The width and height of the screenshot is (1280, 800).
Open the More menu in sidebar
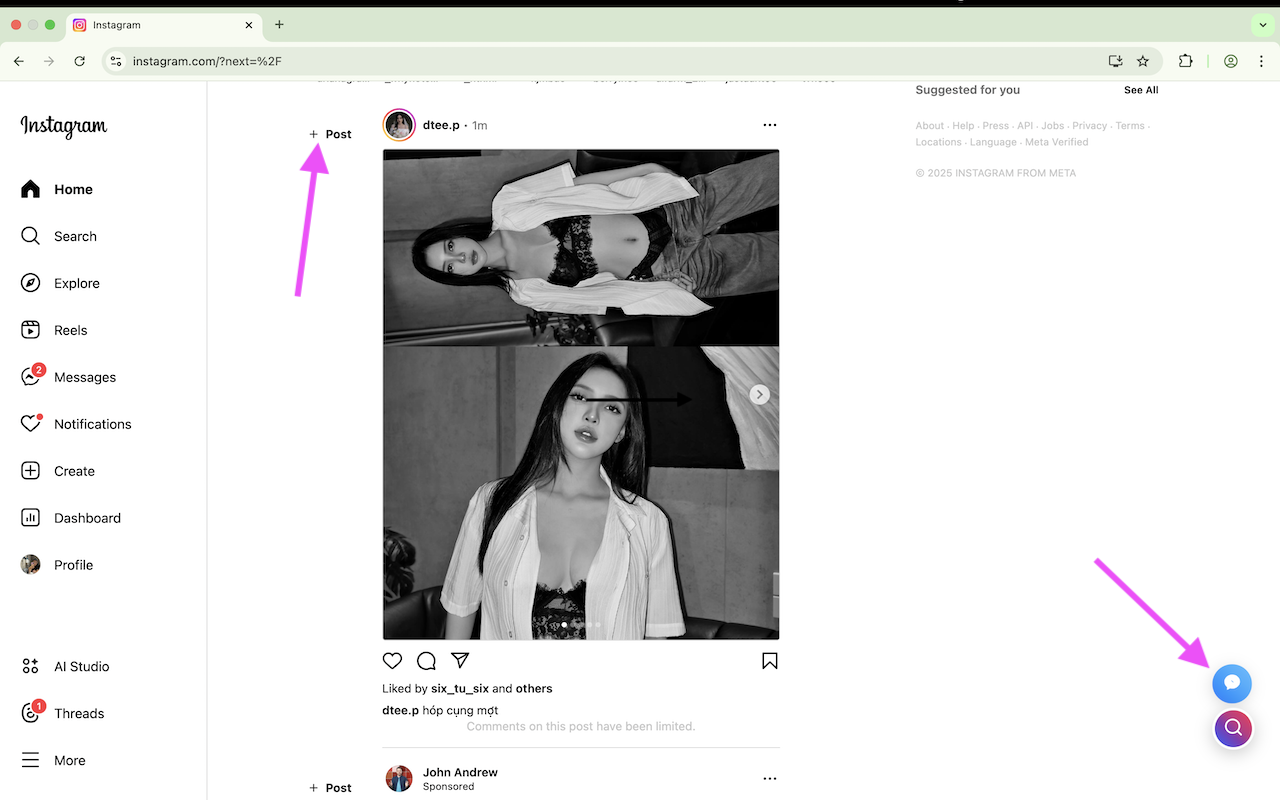[x=69, y=760]
